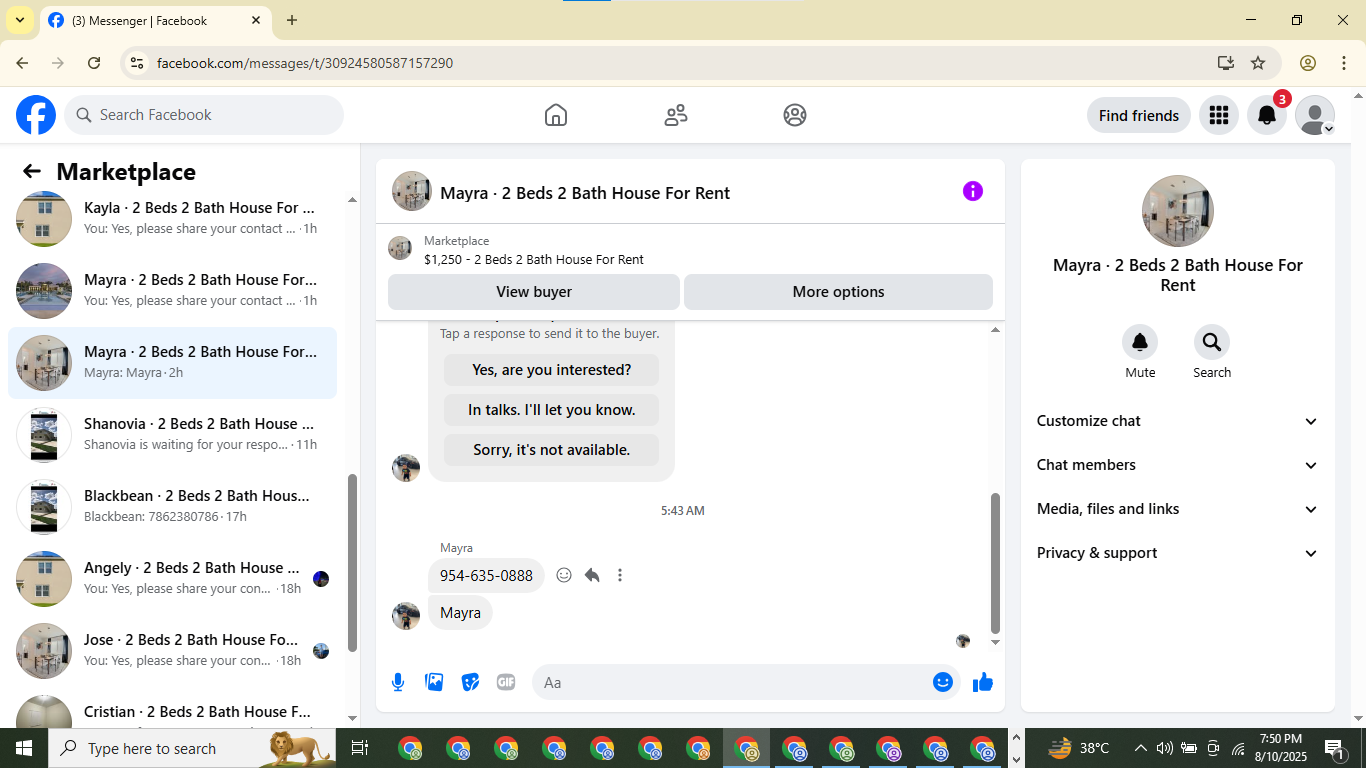Click the chat messages scrollbar thumb

coord(995,563)
